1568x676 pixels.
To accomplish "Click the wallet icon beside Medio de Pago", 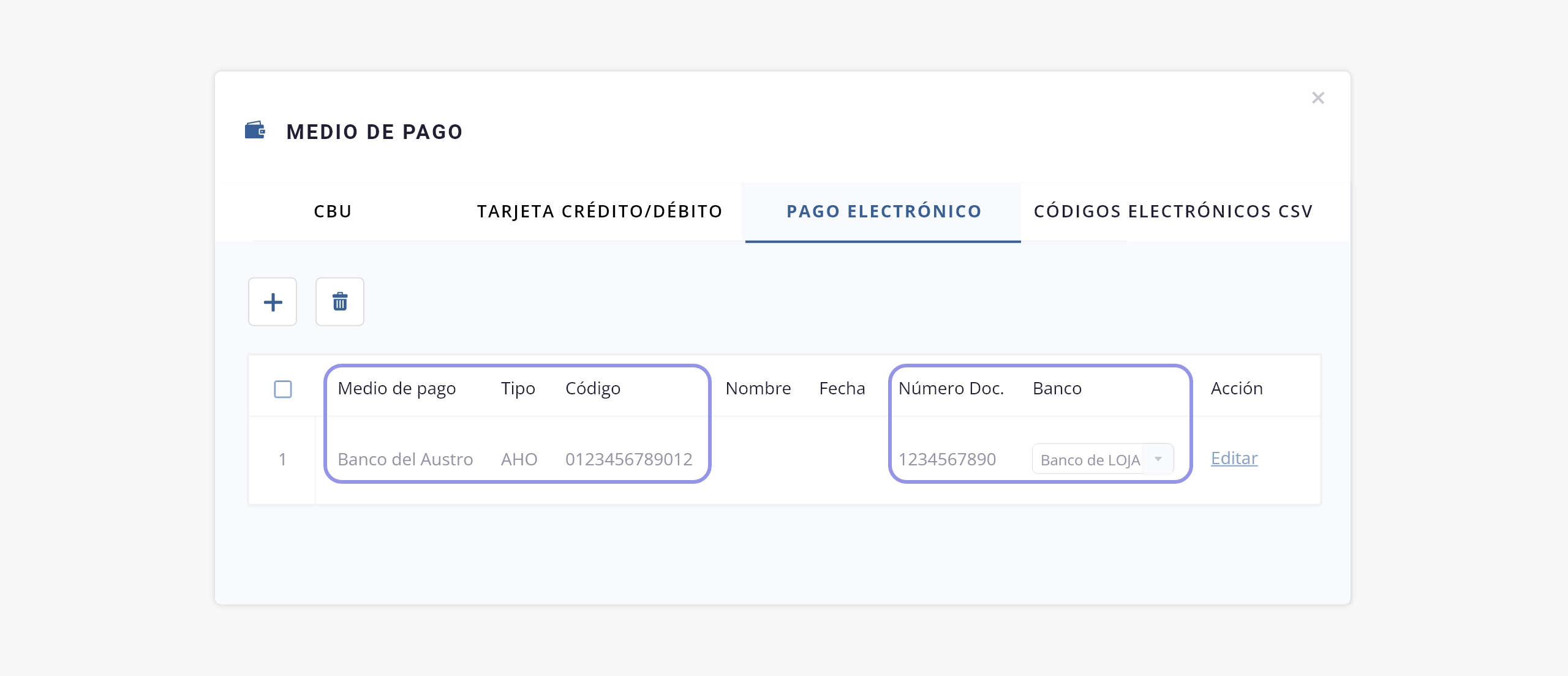I will [x=255, y=130].
